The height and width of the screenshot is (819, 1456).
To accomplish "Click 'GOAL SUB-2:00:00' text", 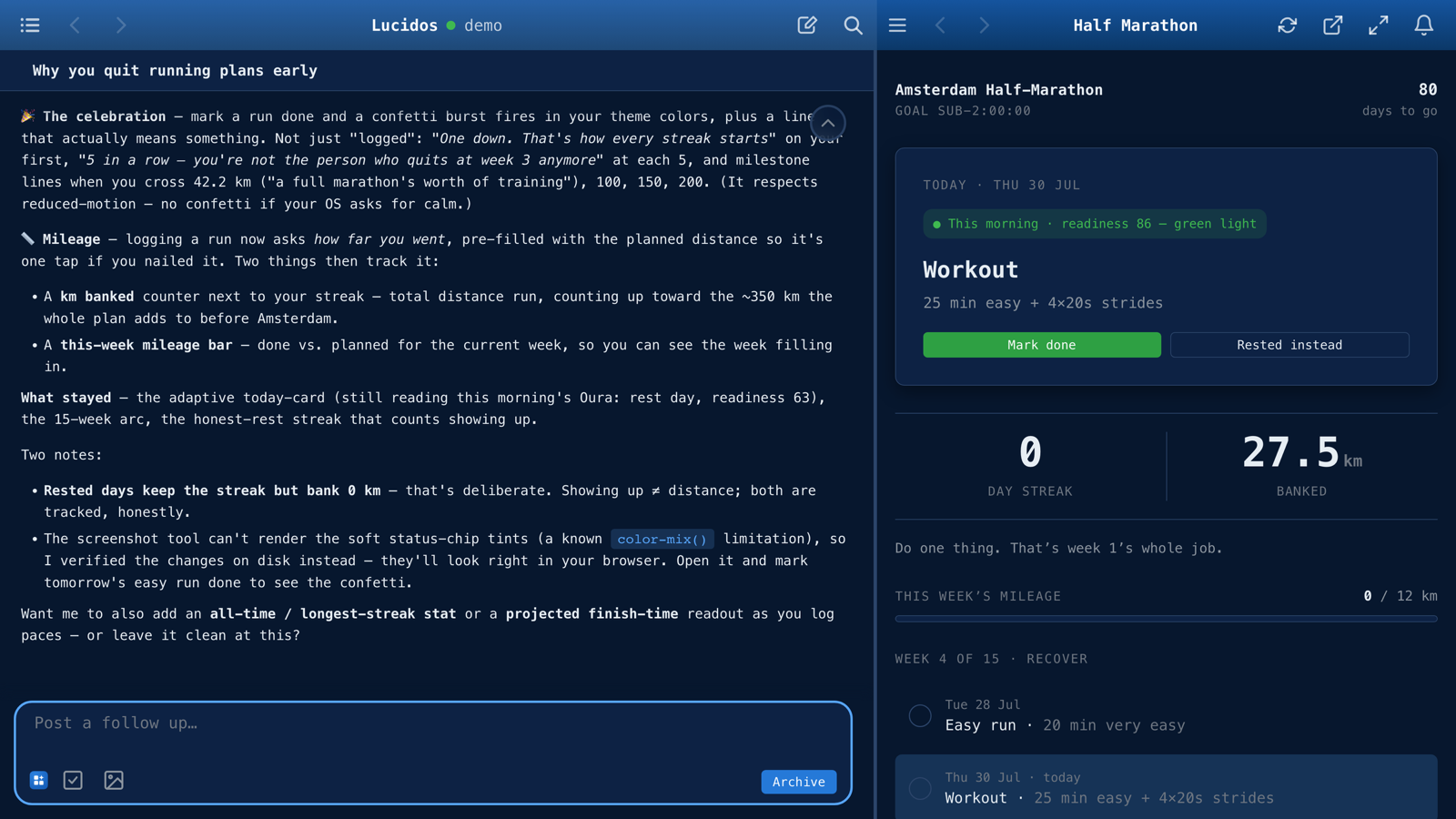I will 963,111.
